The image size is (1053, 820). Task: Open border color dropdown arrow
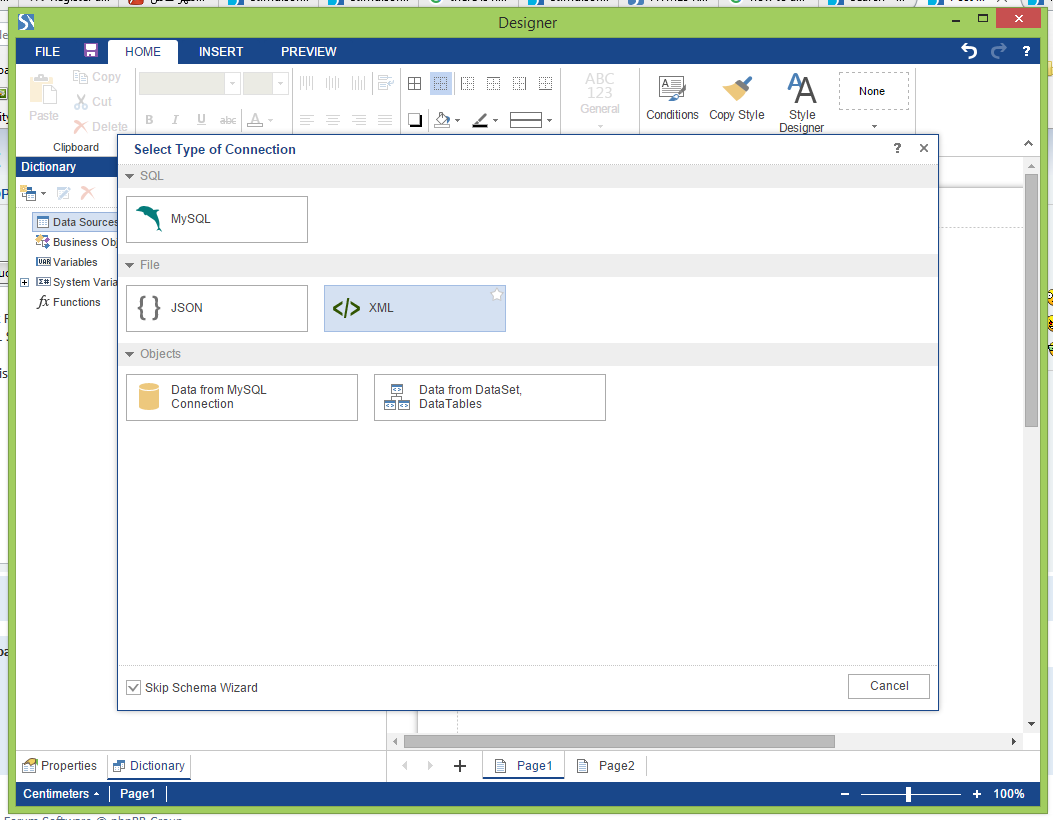[x=496, y=121]
